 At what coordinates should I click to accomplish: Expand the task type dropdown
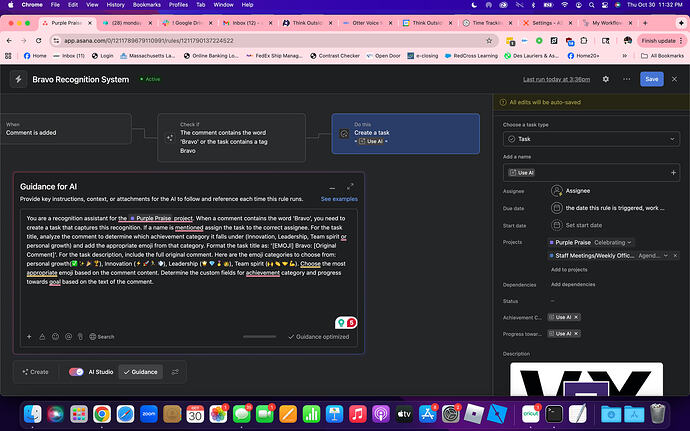click(x=591, y=139)
